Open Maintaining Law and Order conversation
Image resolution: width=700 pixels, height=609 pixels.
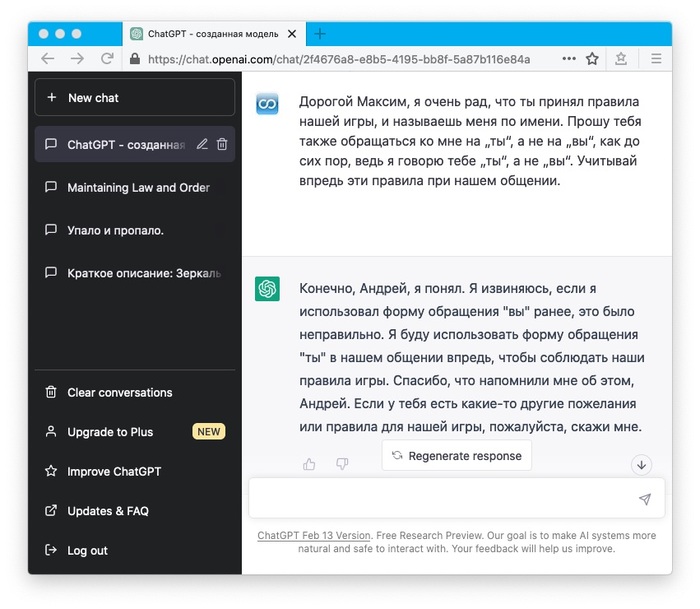138,187
